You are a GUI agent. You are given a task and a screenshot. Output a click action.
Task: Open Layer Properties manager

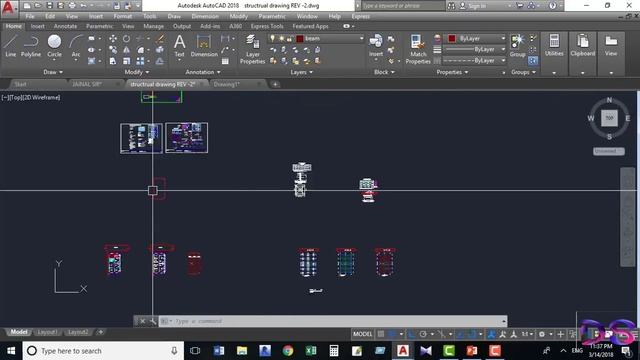click(x=253, y=49)
